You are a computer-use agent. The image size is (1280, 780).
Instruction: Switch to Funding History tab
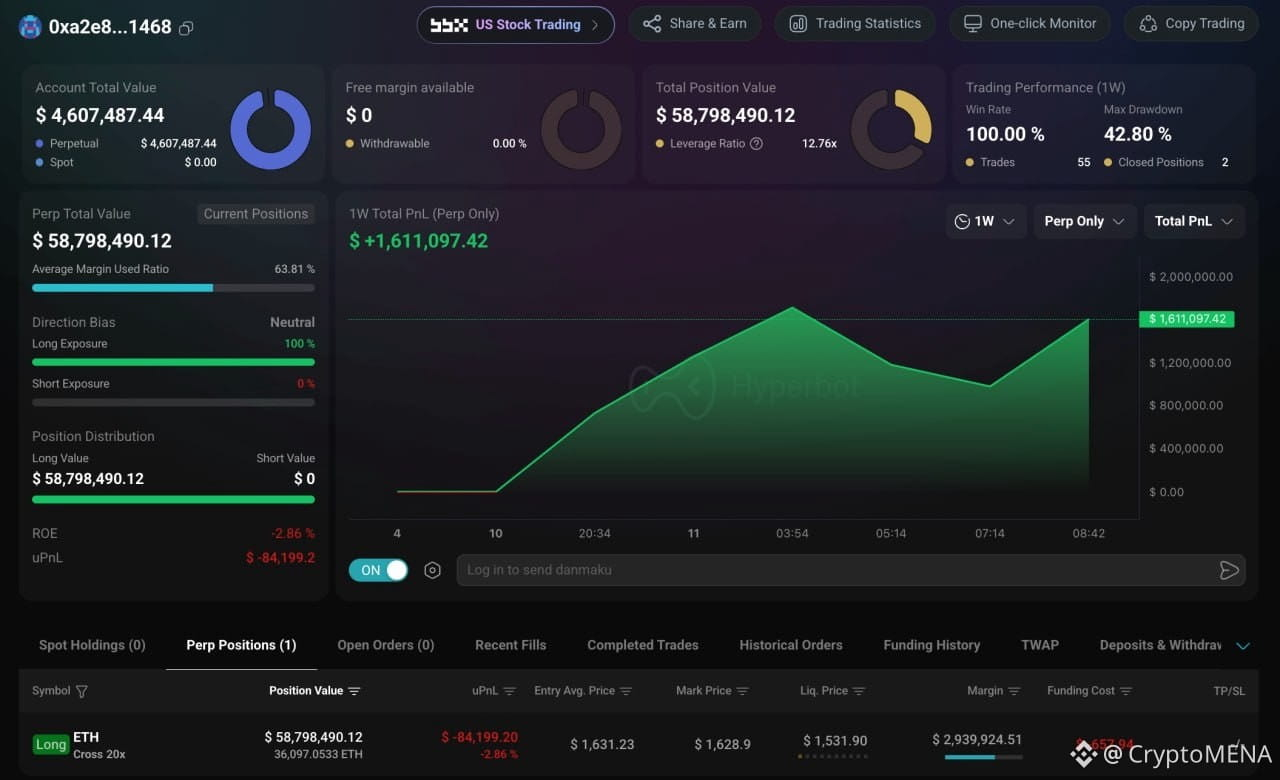[932, 645]
